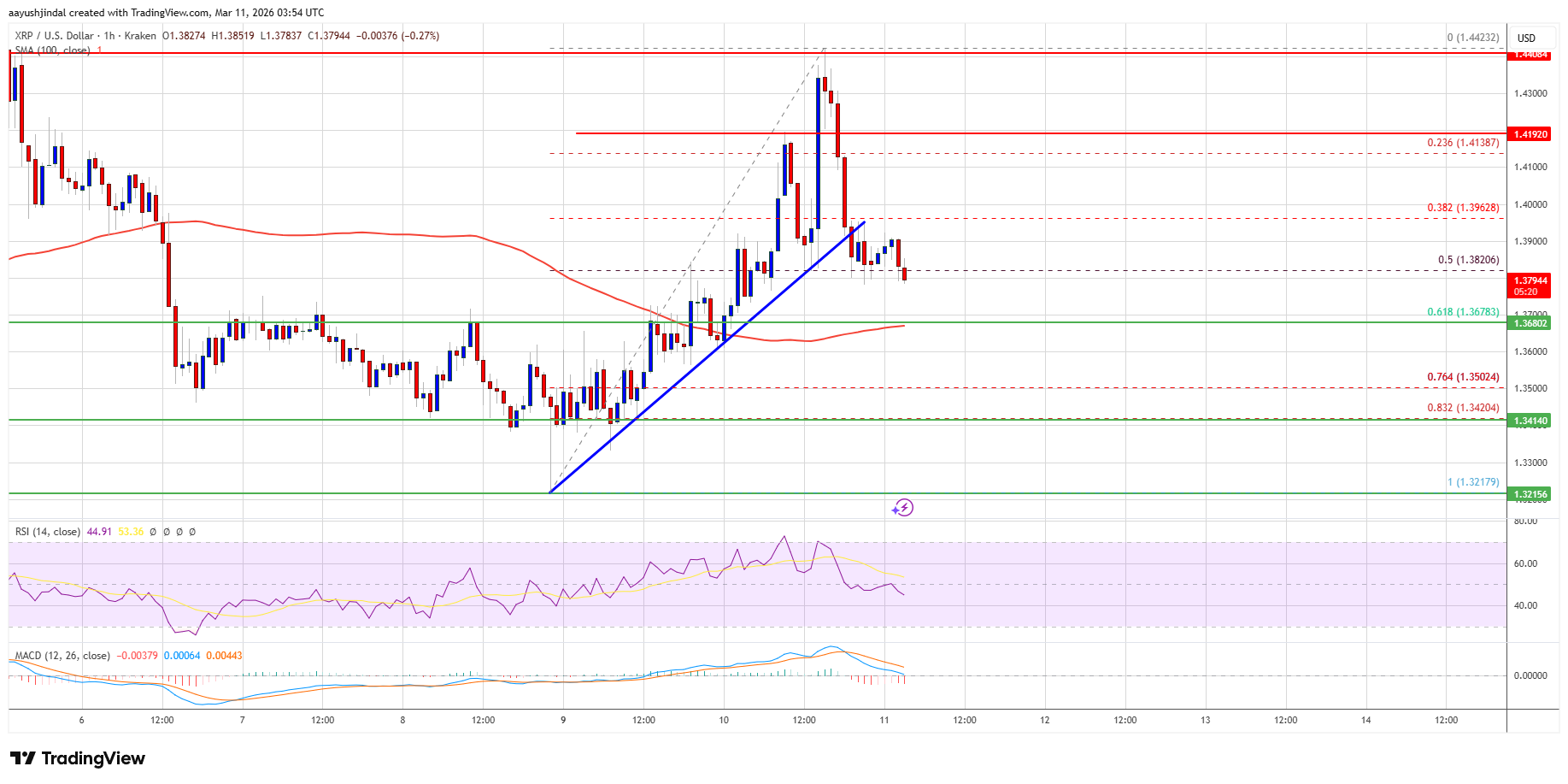
Task: Open the USD currency dropdown
Action: coord(1526,38)
